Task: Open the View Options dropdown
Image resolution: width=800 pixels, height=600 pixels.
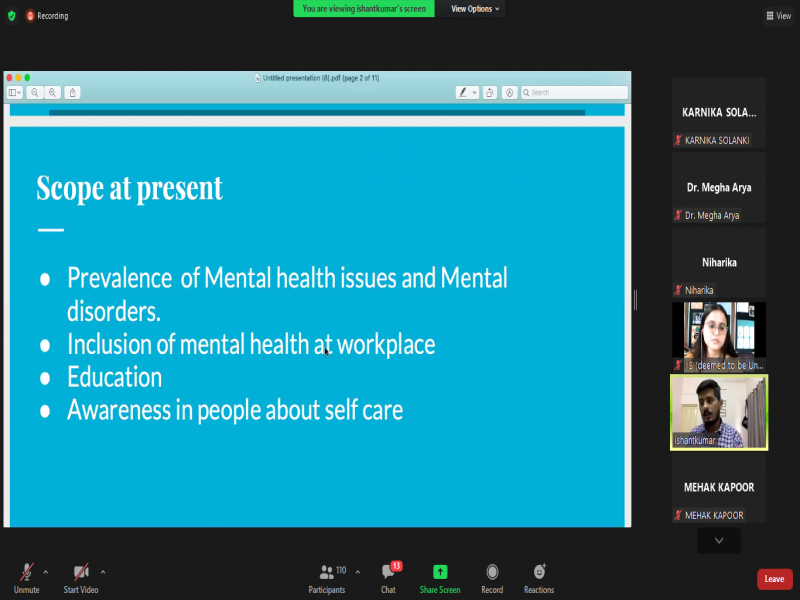Action: [x=475, y=9]
